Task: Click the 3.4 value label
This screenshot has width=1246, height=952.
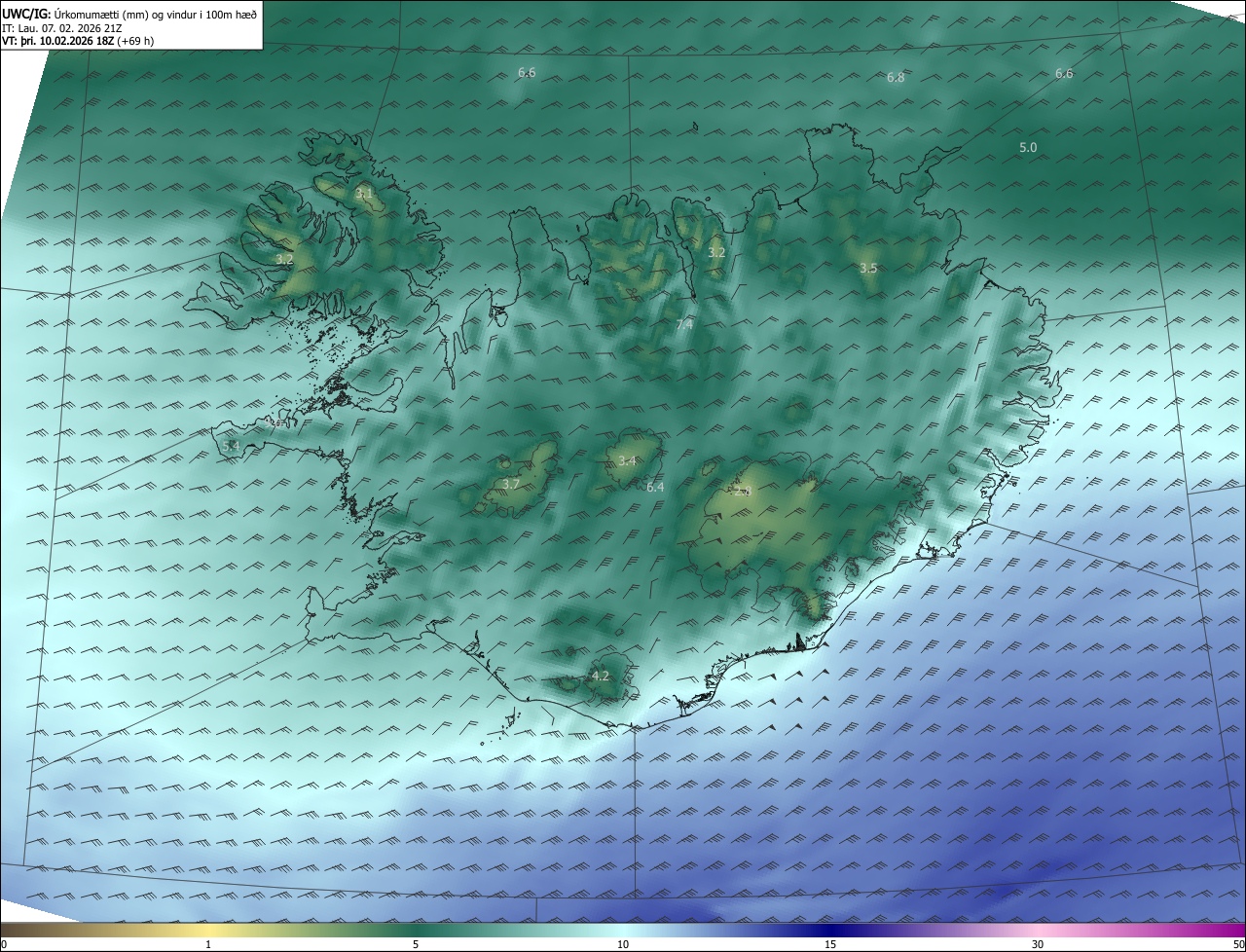Action: pyautogui.click(x=627, y=461)
